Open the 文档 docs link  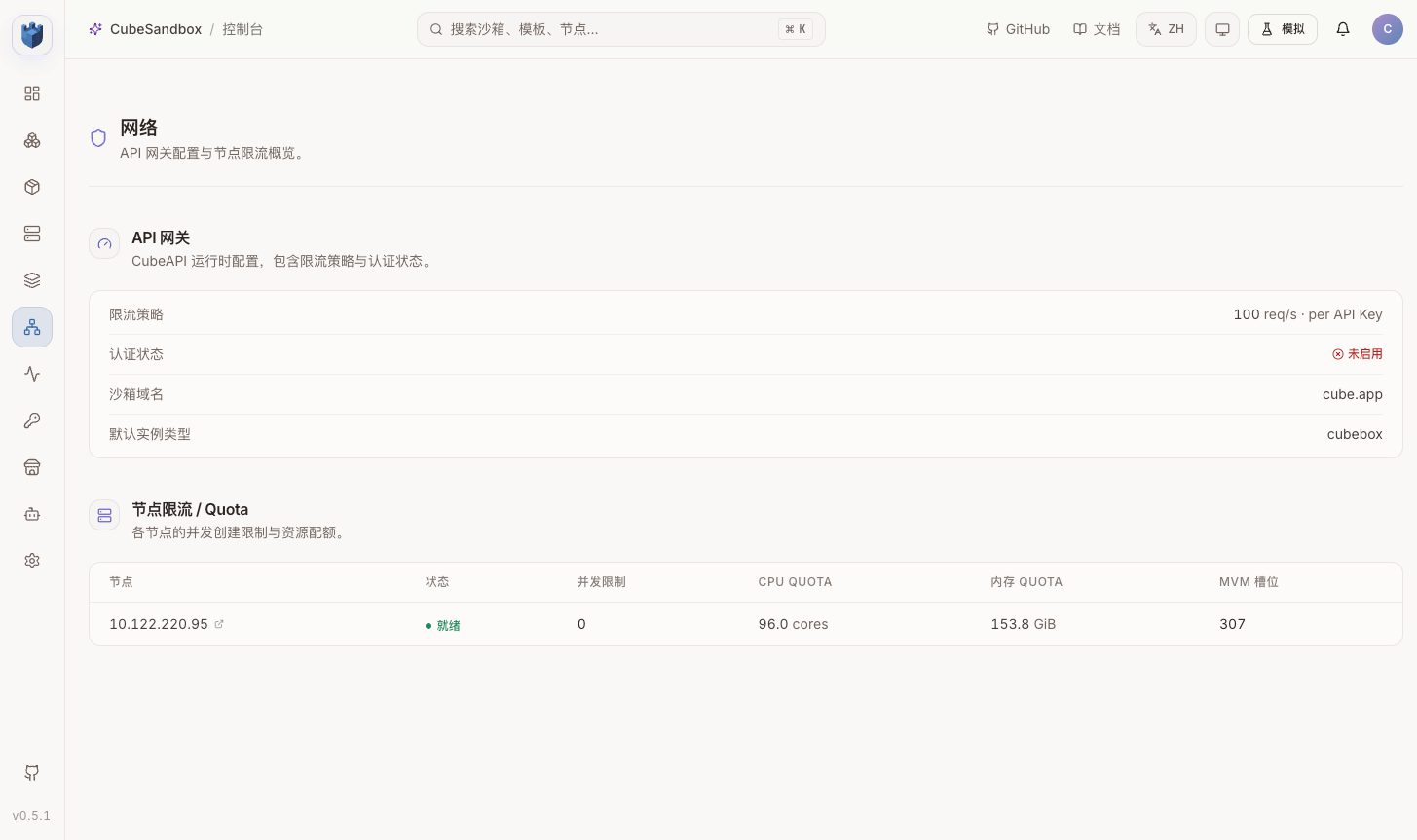click(x=1097, y=29)
